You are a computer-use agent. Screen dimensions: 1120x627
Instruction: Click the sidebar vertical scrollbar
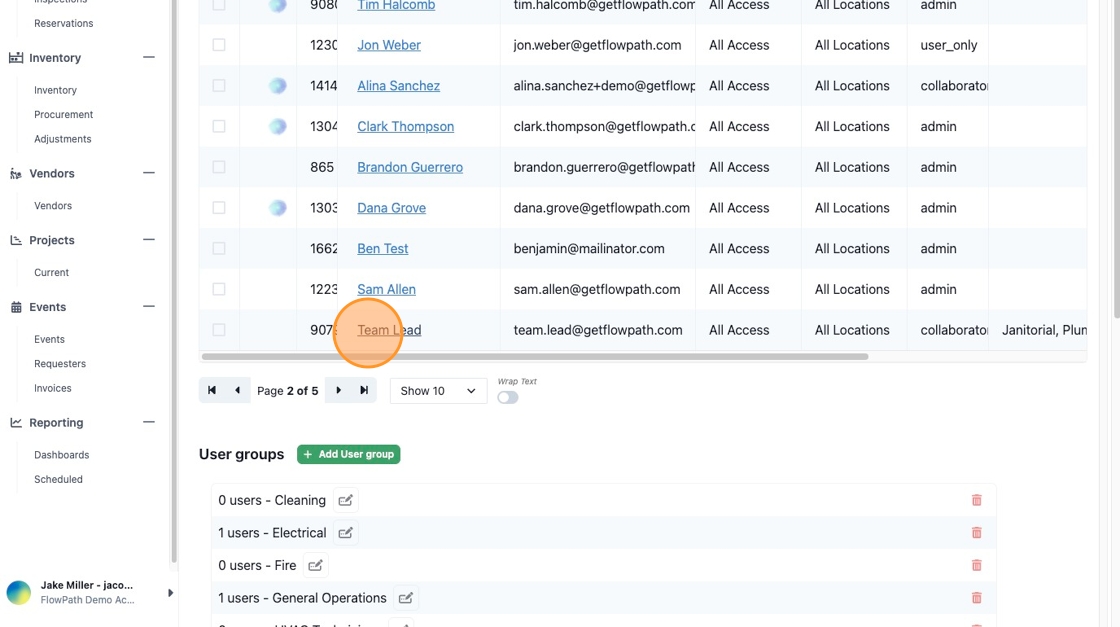pos(174,279)
